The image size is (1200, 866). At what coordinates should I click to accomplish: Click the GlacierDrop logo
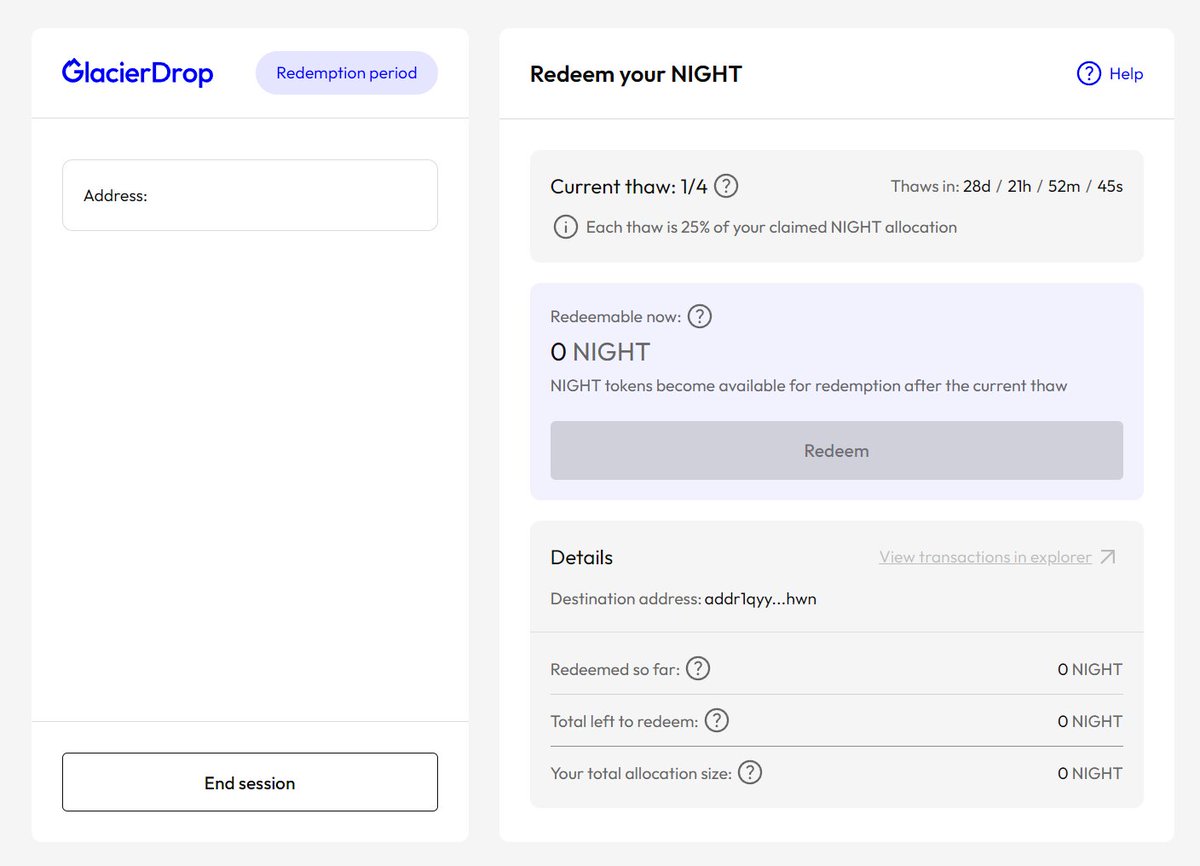tap(137, 73)
